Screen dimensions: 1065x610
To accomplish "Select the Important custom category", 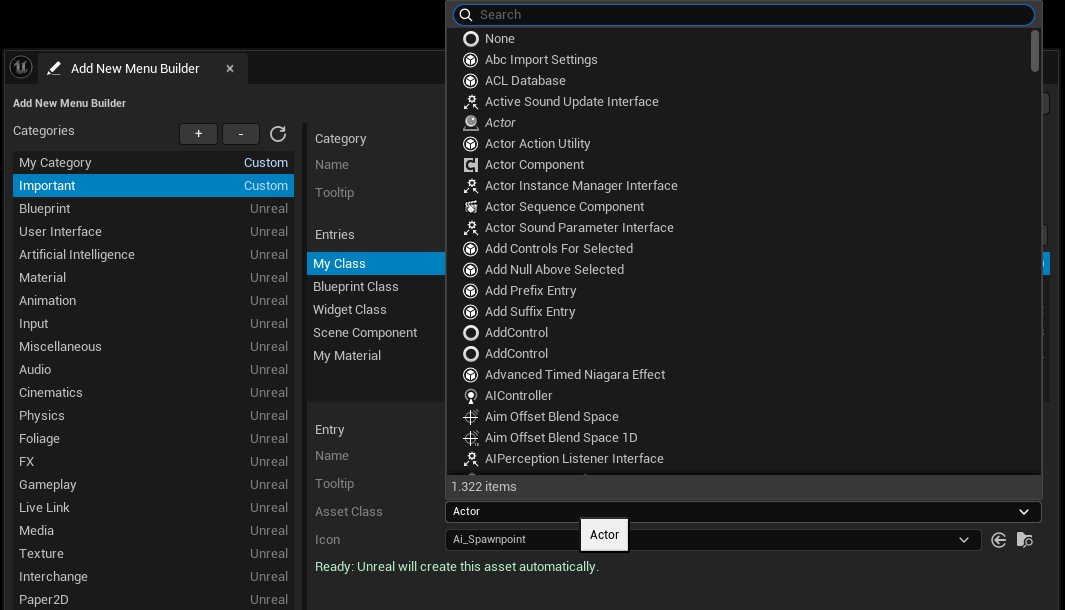I will tap(154, 186).
